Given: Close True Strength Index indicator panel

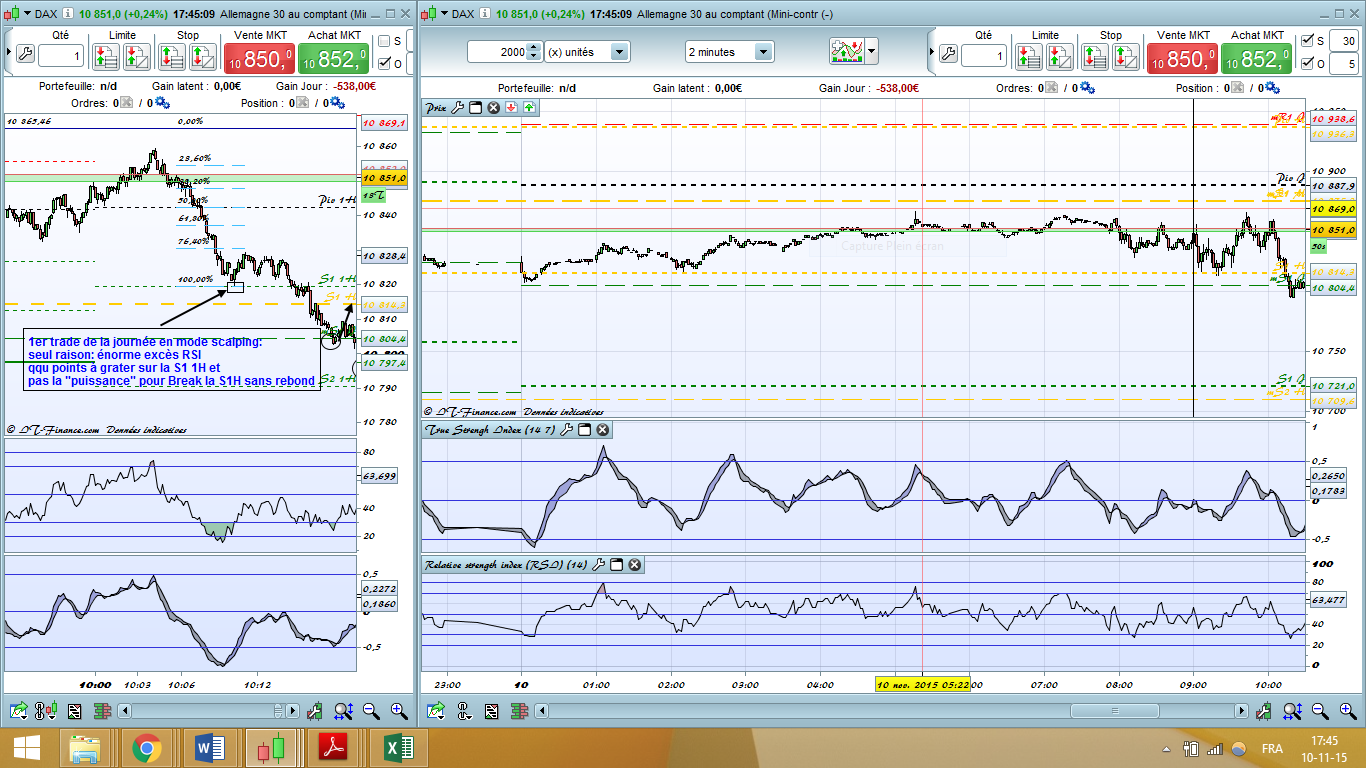Looking at the screenshot, I should click(x=603, y=429).
